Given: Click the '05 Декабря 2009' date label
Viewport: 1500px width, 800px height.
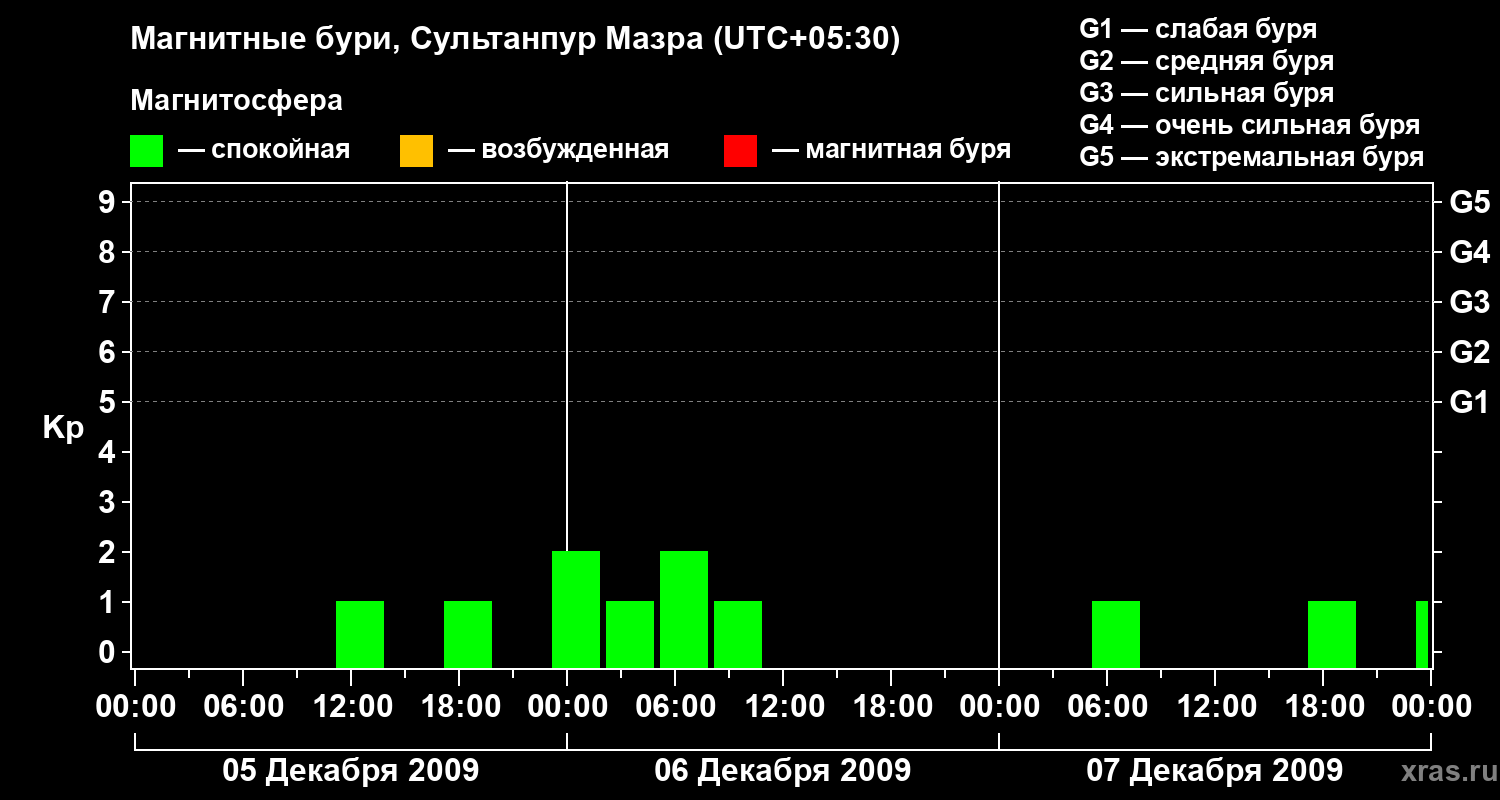Looking at the screenshot, I should pyautogui.click(x=350, y=771).
